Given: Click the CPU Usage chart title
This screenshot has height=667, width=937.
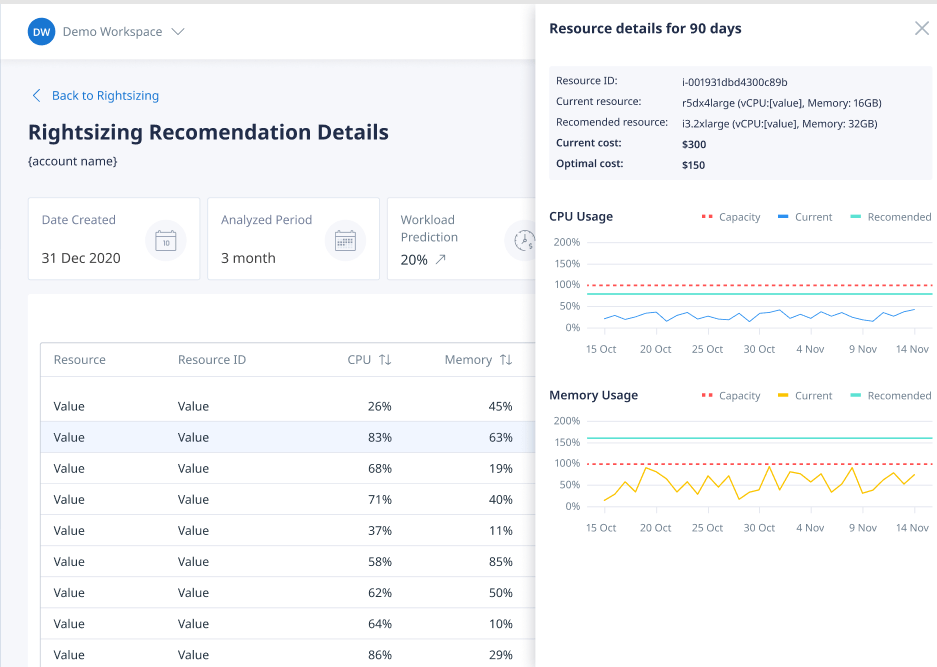Looking at the screenshot, I should tap(581, 216).
